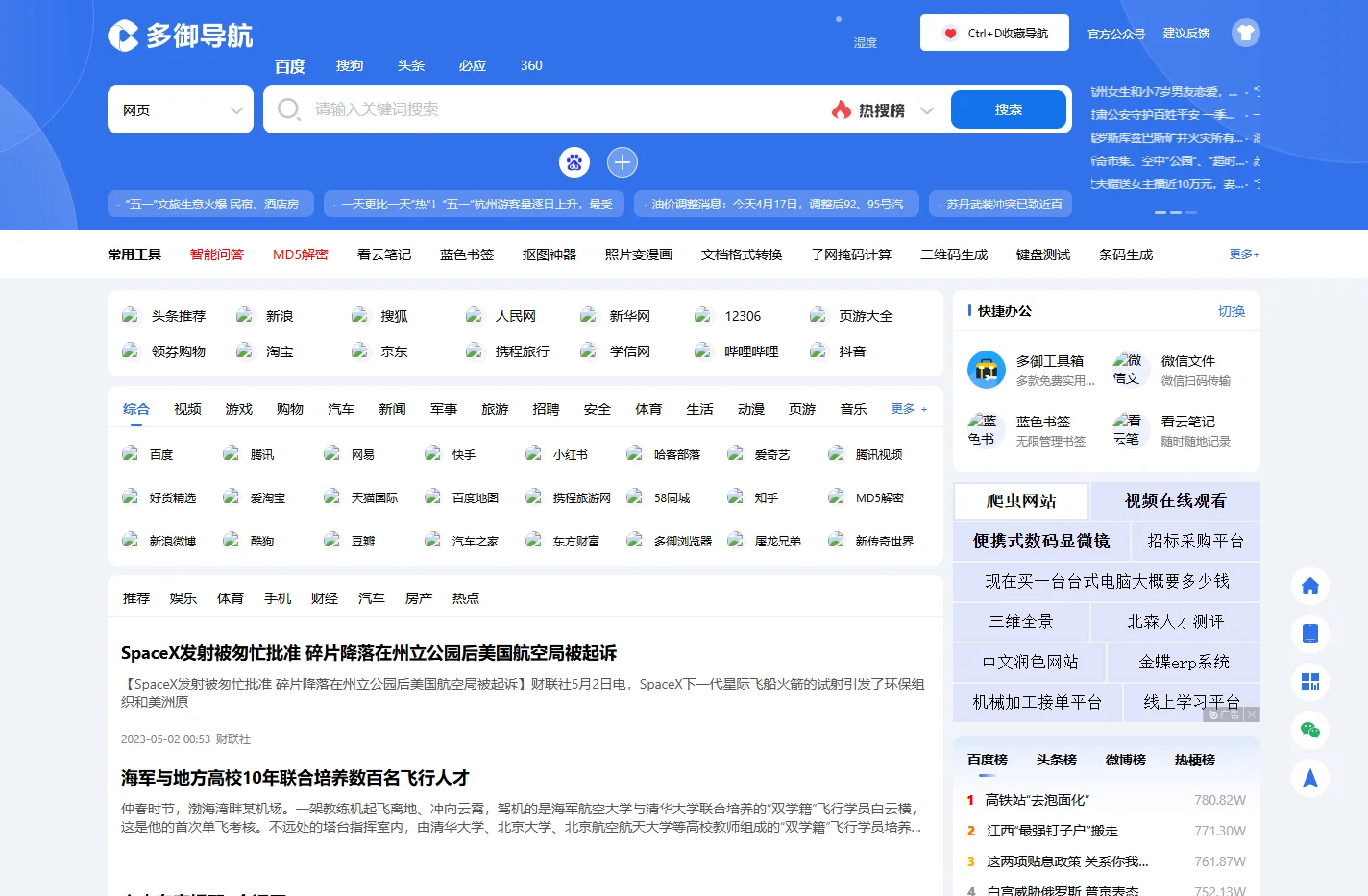Expand 更多+ in the common tools bar

[1244, 254]
